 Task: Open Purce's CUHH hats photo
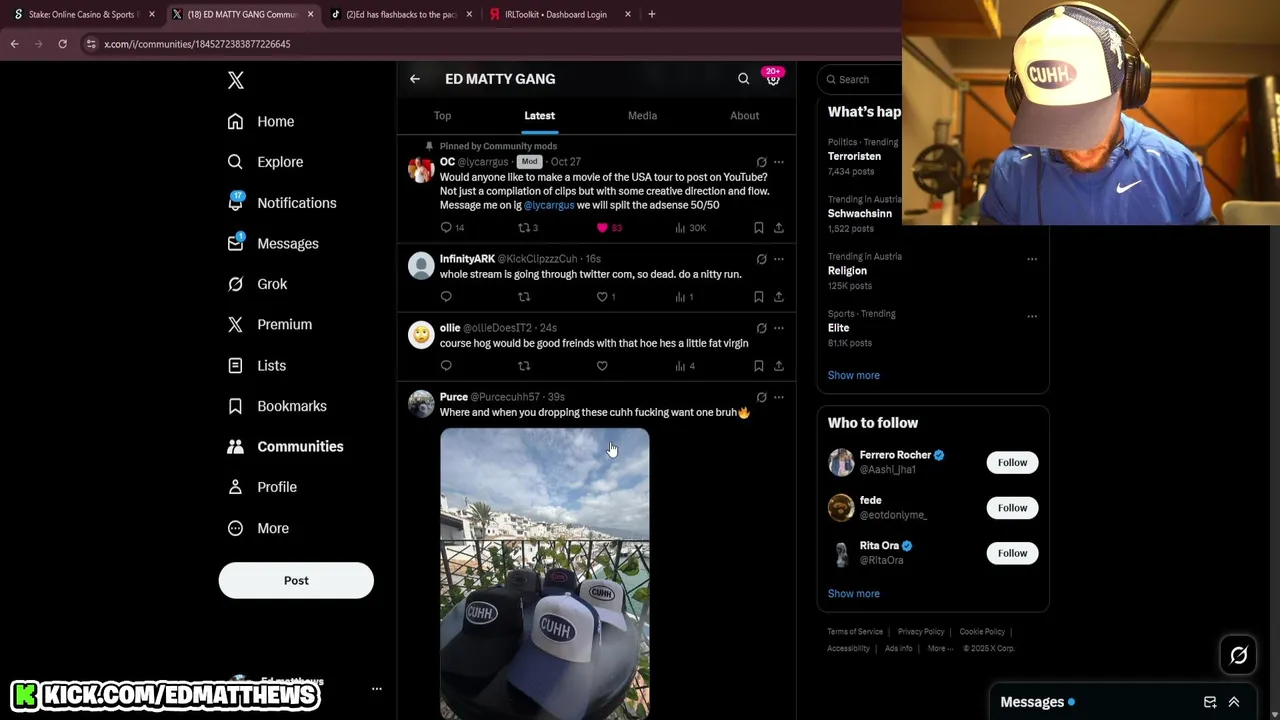click(x=545, y=573)
